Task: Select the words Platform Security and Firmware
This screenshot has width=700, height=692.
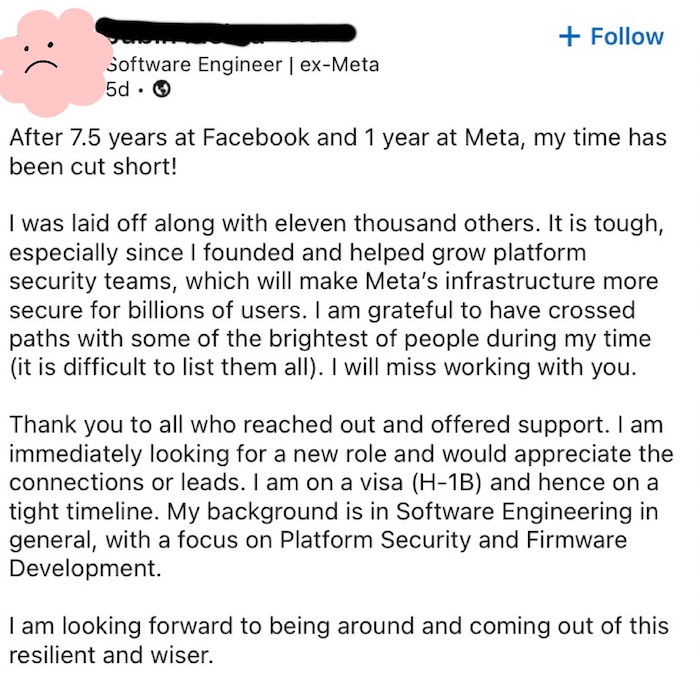Action: 453,540
